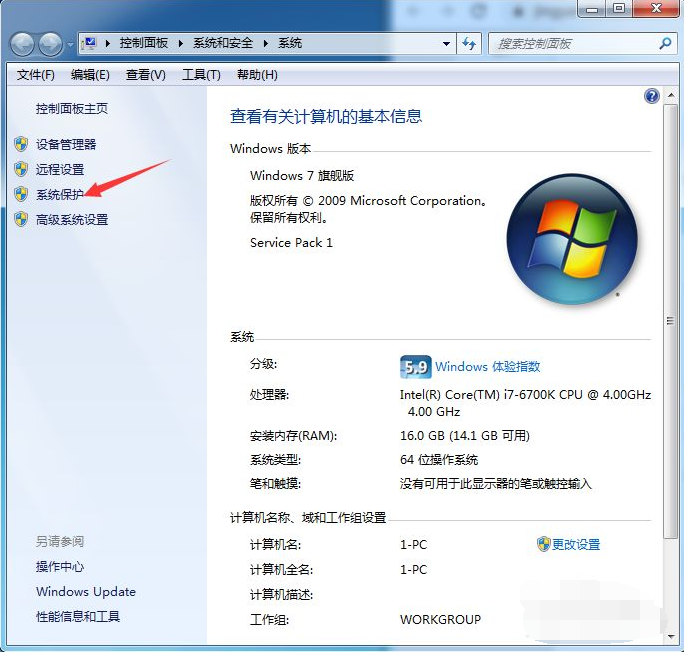Screen dimensions: 684x652
Task: Select 系统和安全 in the address bar
Action: [222, 43]
